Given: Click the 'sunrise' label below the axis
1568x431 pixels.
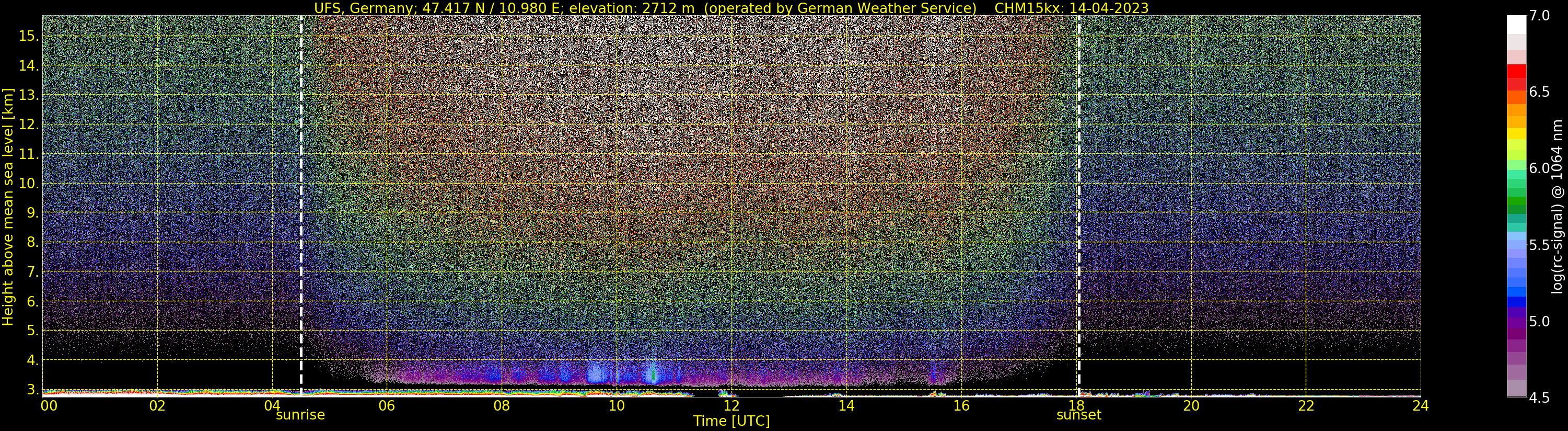Looking at the screenshot, I should pyautogui.click(x=300, y=415).
